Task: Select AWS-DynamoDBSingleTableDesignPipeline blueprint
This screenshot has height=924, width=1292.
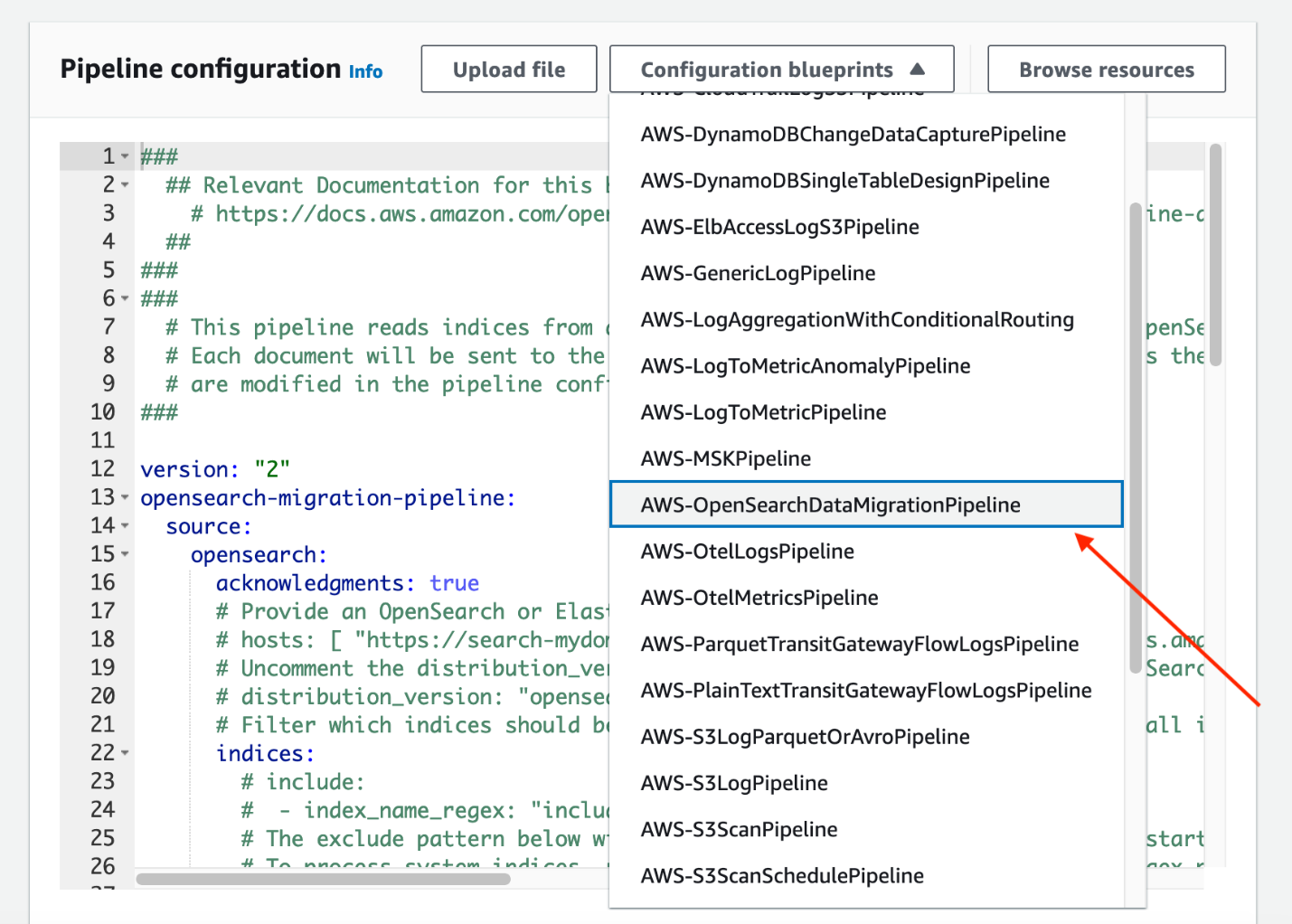Action: (866, 181)
